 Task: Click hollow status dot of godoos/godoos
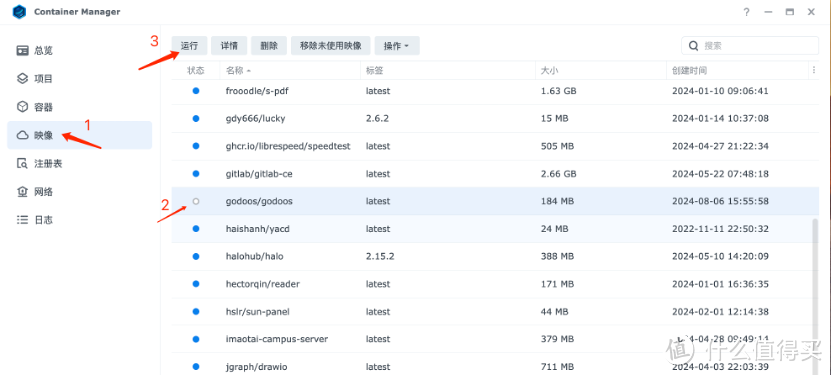pos(196,202)
